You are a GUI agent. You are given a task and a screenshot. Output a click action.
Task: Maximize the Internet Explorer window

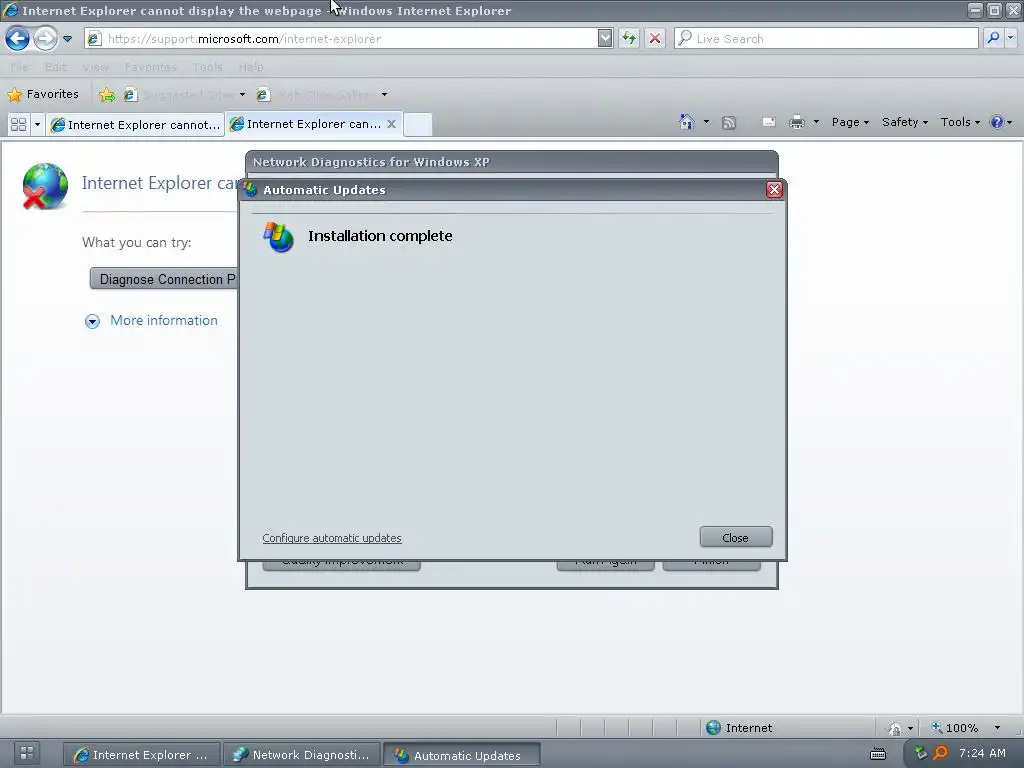coord(994,10)
